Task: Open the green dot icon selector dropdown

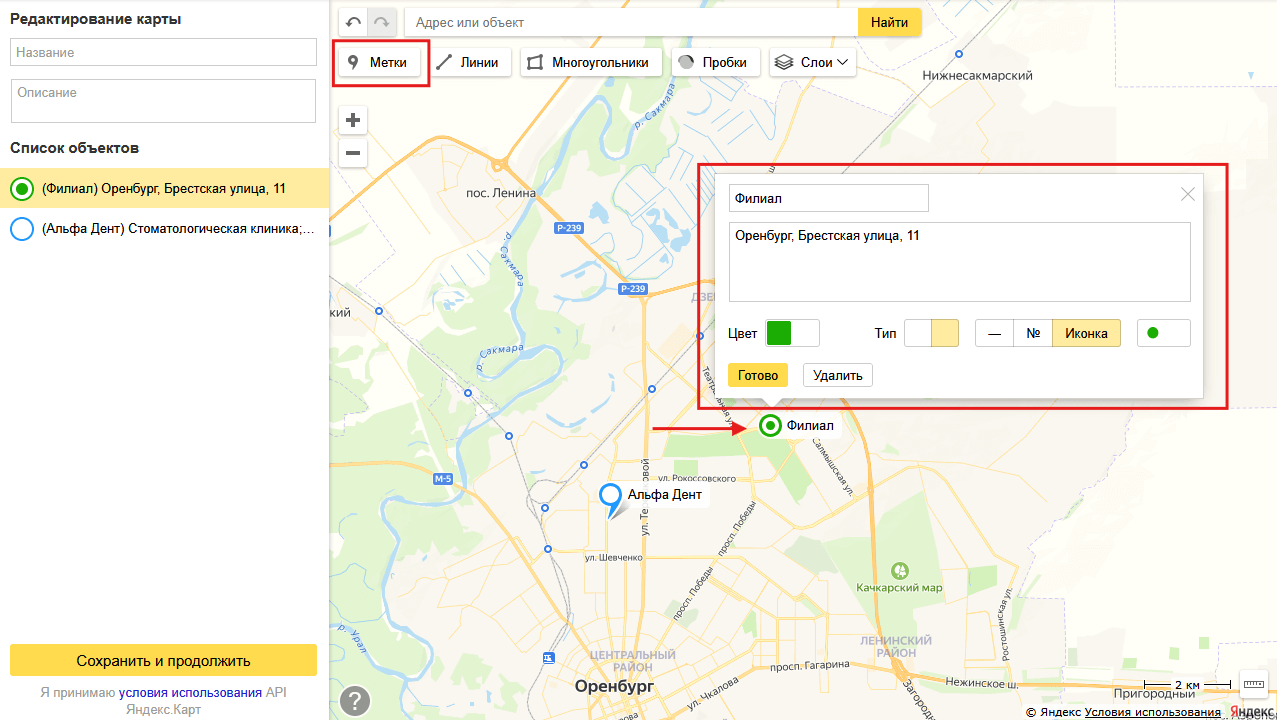Action: [1164, 333]
